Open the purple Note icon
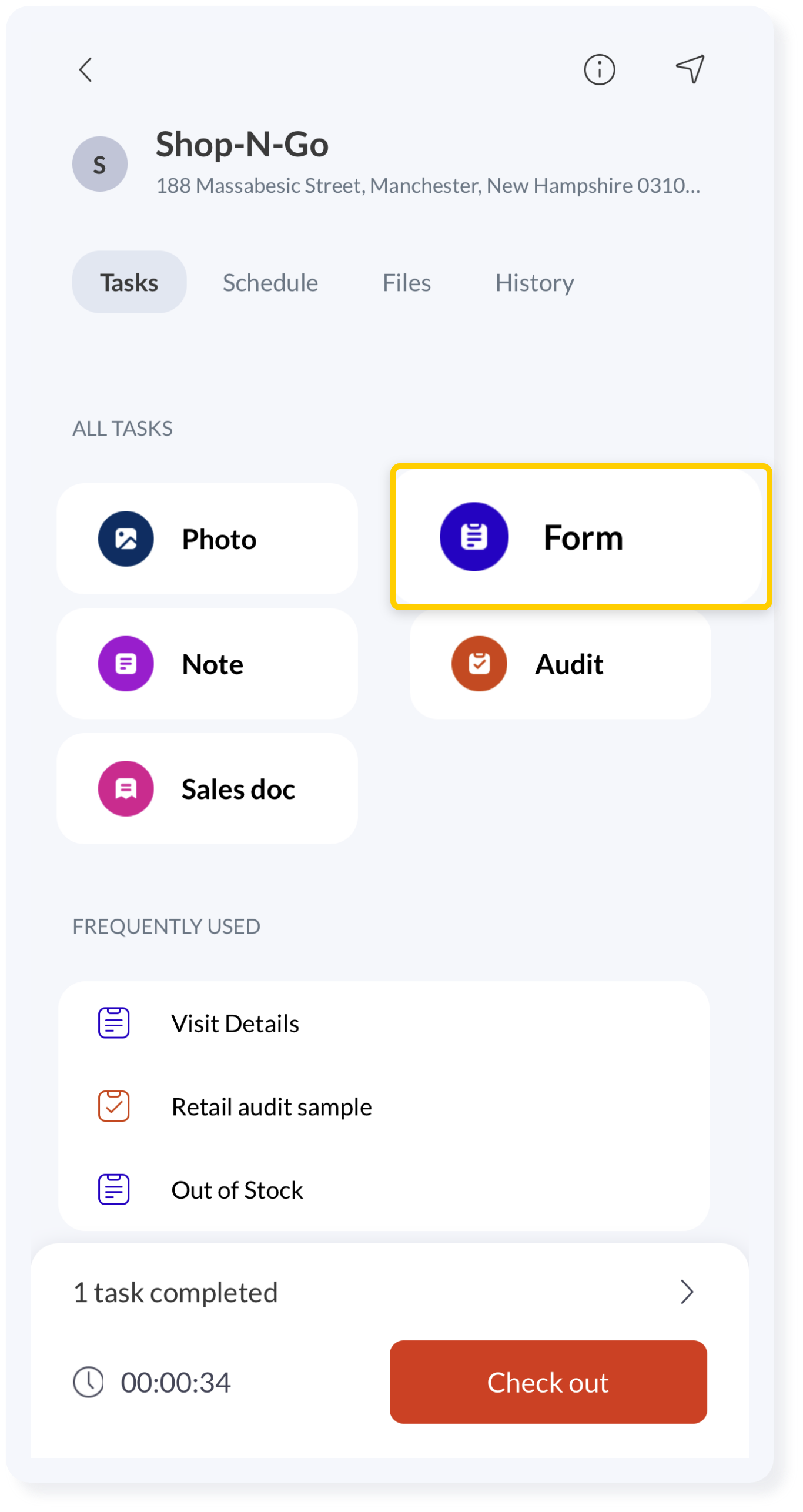This screenshot has height=1512, width=803. (126, 664)
